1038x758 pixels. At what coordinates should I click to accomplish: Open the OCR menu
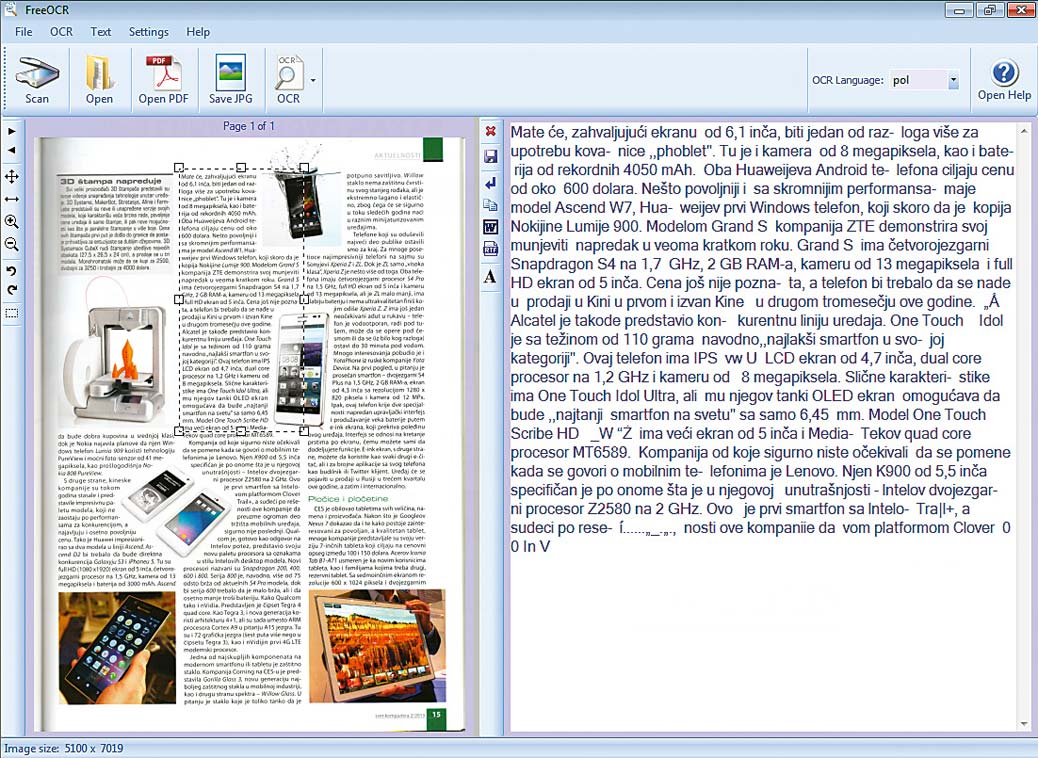[x=62, y=32]
